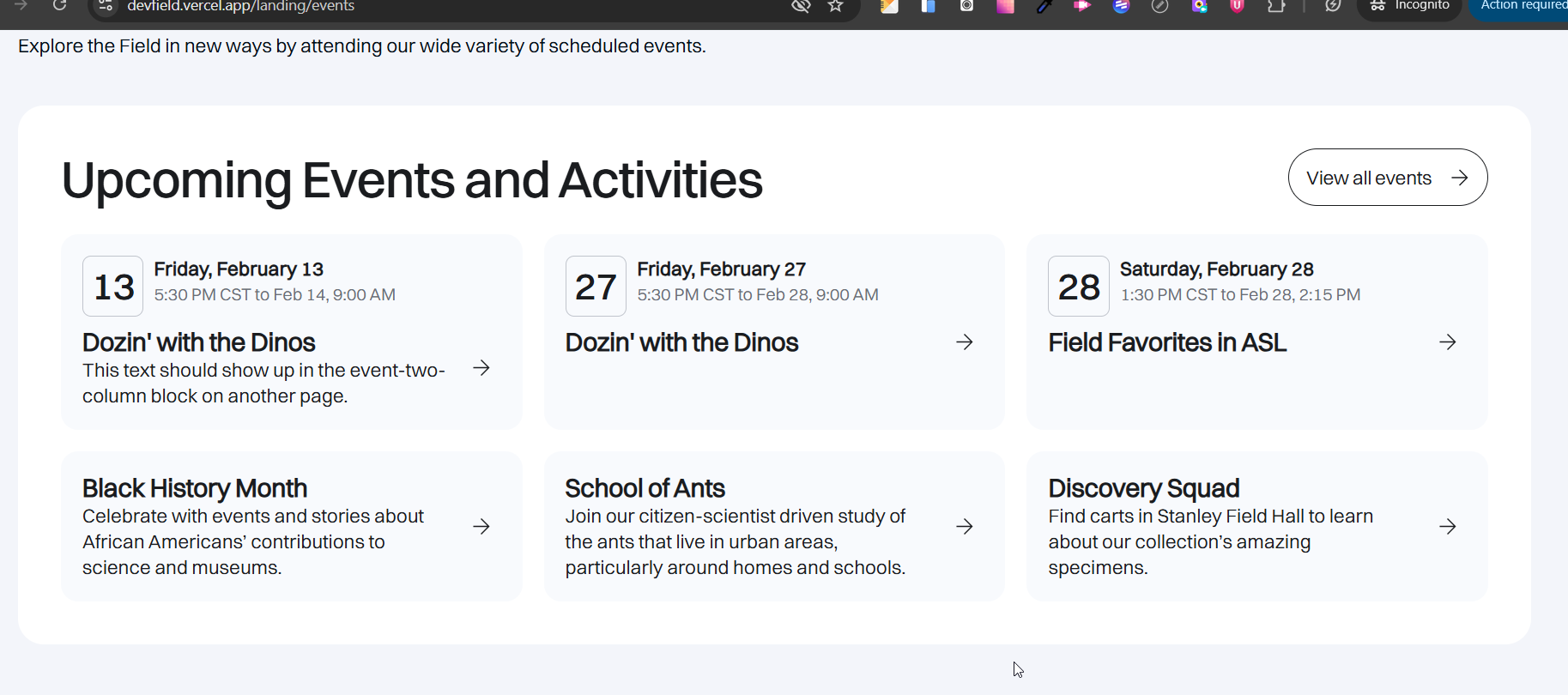This screenshot has width=1568, height=695.
Task: Click the camera screenshot extension icon
Action: (966, 6)
